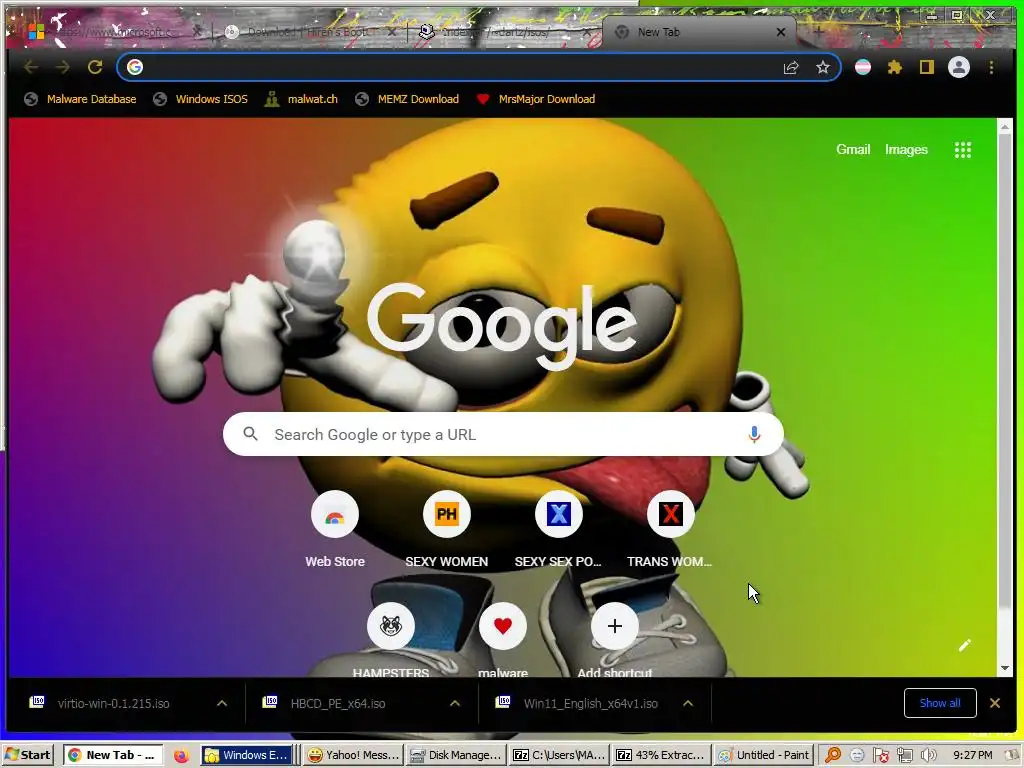Screen dimensions: 1024x768
Task: Open the Win11_English_x64v1.iso downloaded file
Action: [x=590, y=703]
